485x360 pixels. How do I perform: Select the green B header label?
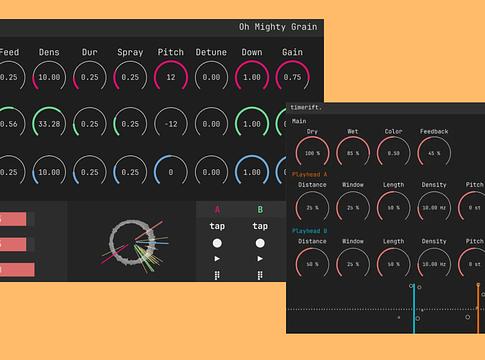point(260,210)
